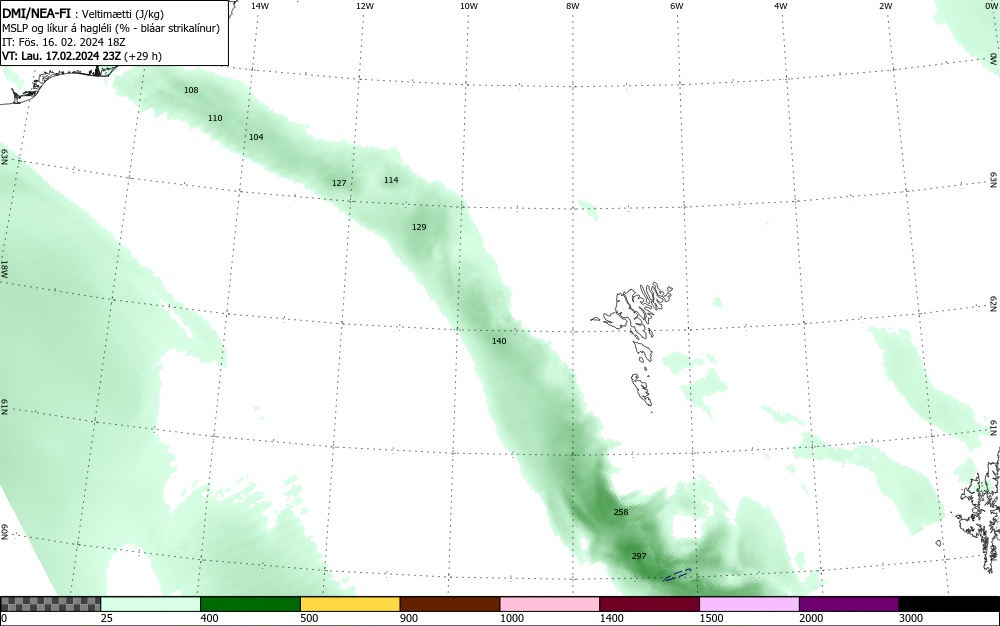1000x626 pixels.
Task: Click the legend value 500
Action: (309, 618)
